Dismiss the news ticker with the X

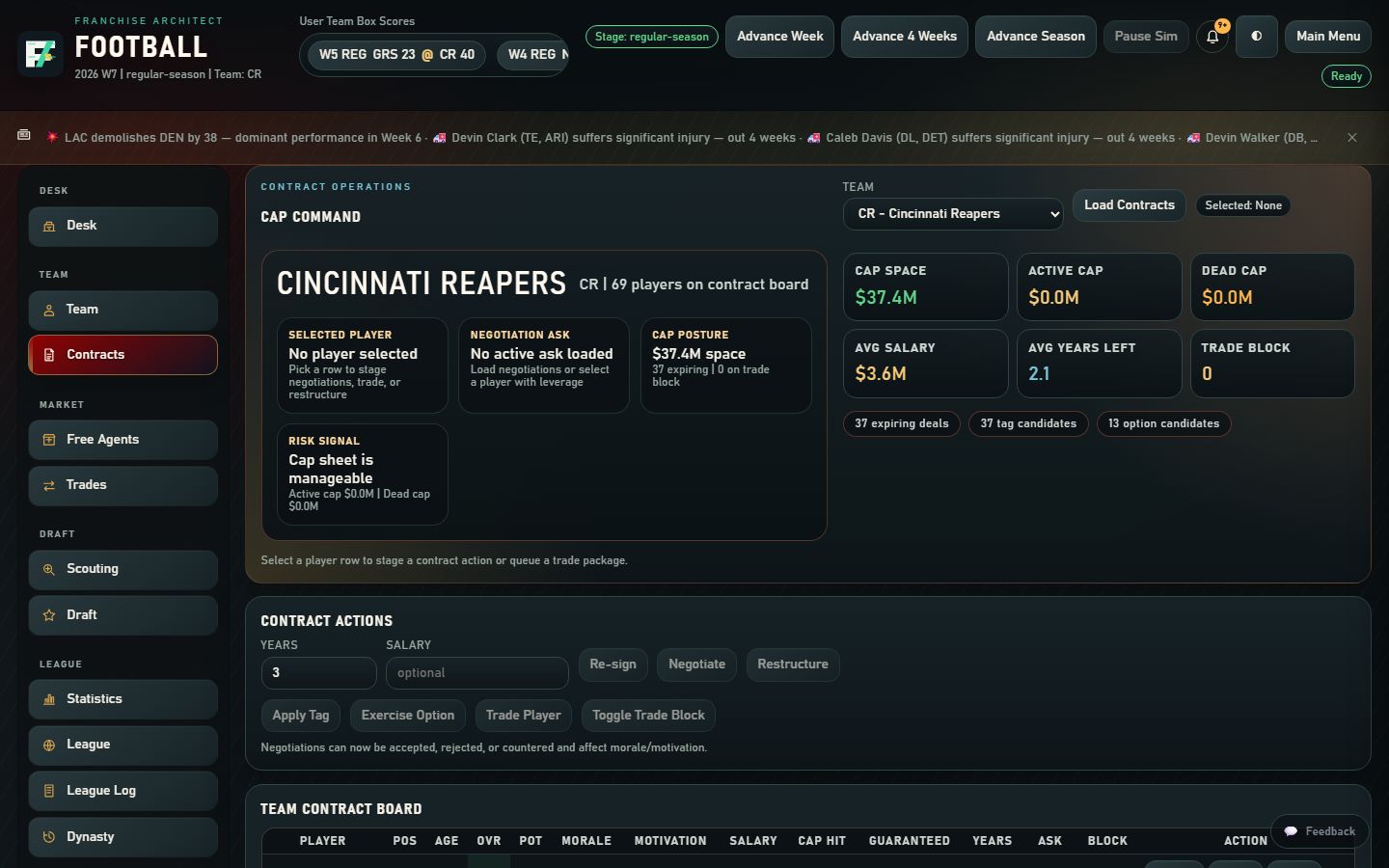coord(1352,138)
